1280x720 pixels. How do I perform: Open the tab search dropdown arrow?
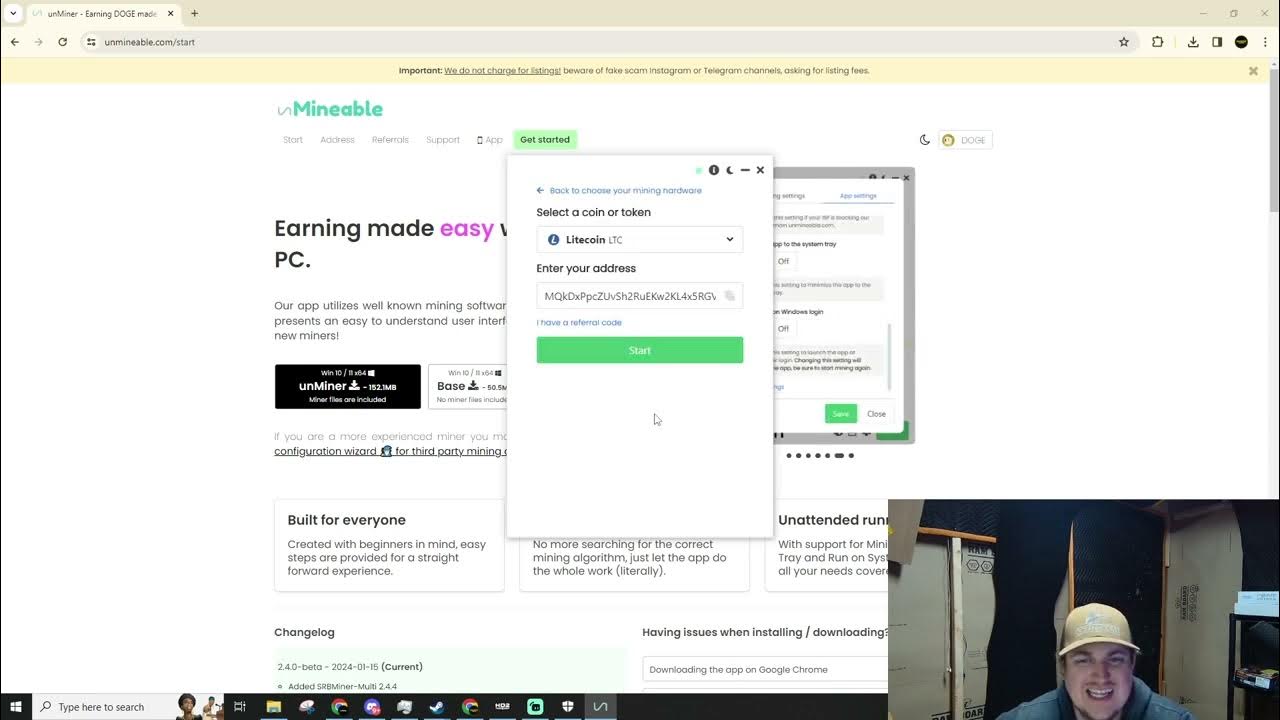(x=13, y=14)
